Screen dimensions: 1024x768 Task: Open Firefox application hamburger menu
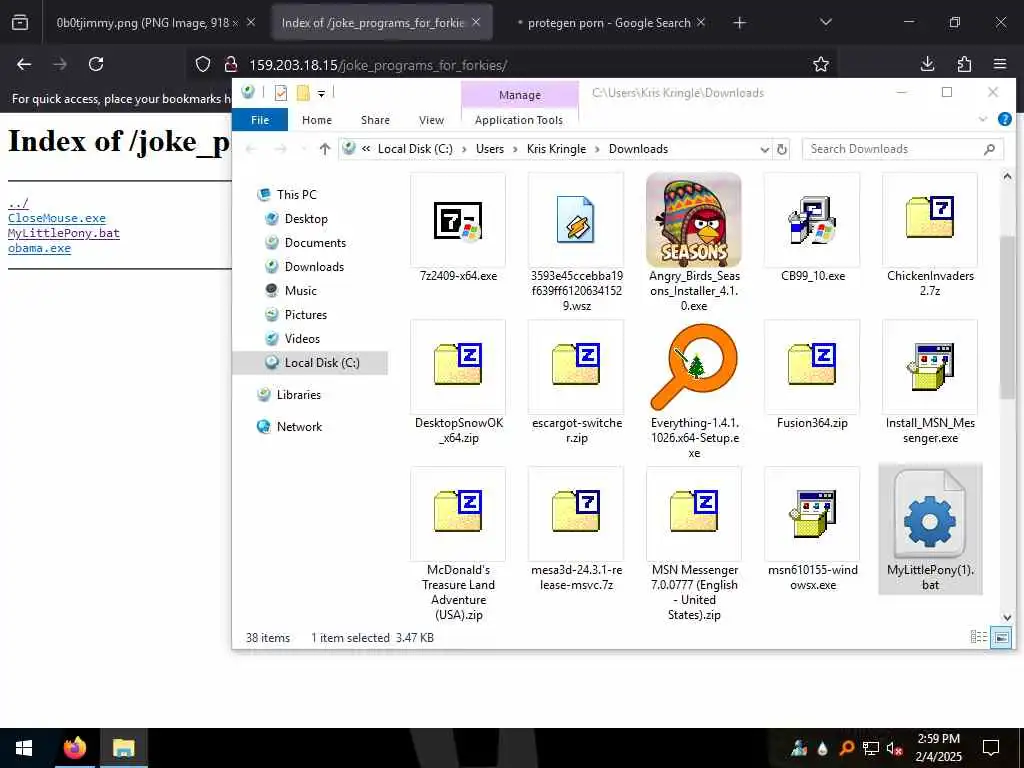point(1000,64)
